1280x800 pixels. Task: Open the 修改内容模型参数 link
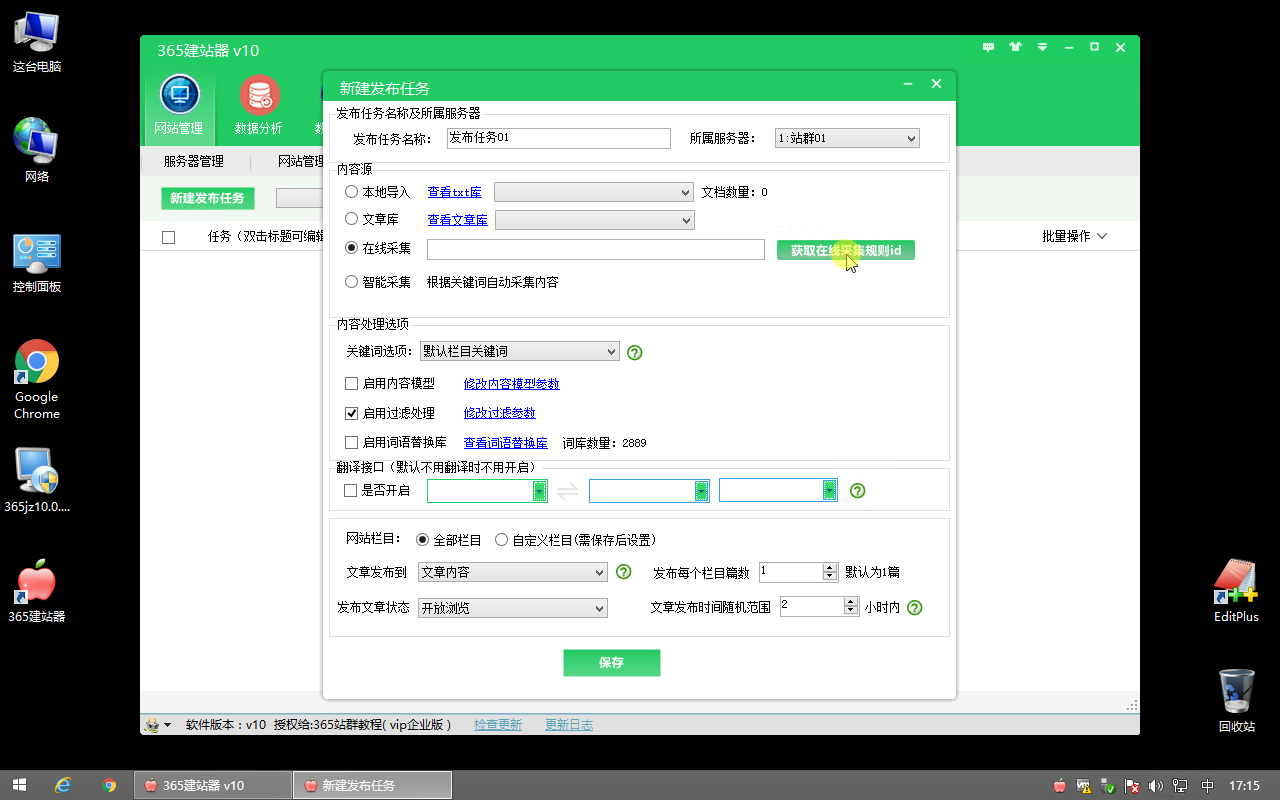coord(512,384)
